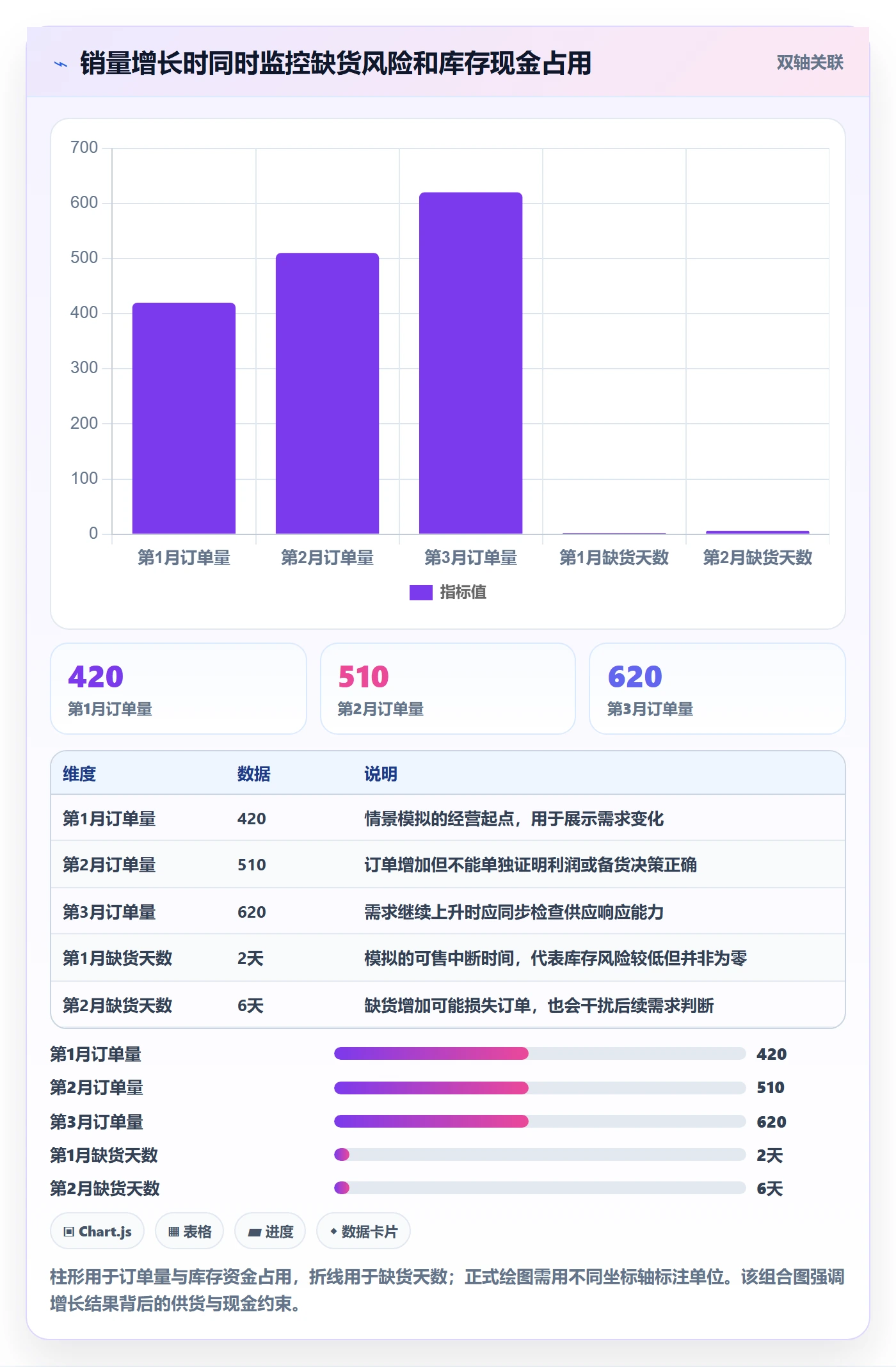The width and height of the screenshot is (896, 1367).
Task: Click the 第3月订单量 progress bar
Action: [540, 1121]
